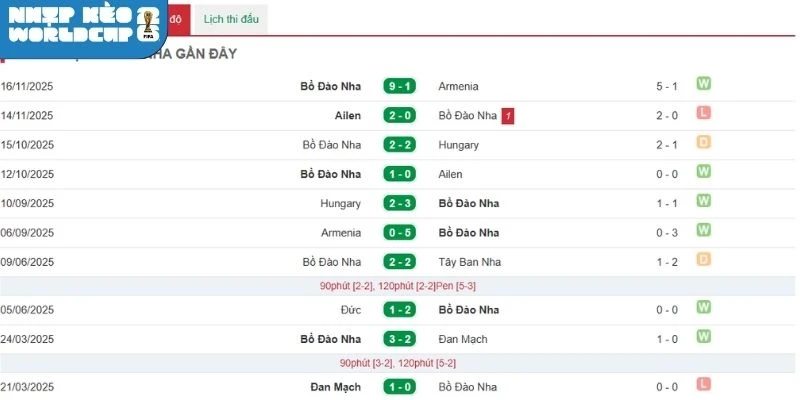Select the red active tab
The width and height of the screenshot is (800, 400).
click(176, 19)
